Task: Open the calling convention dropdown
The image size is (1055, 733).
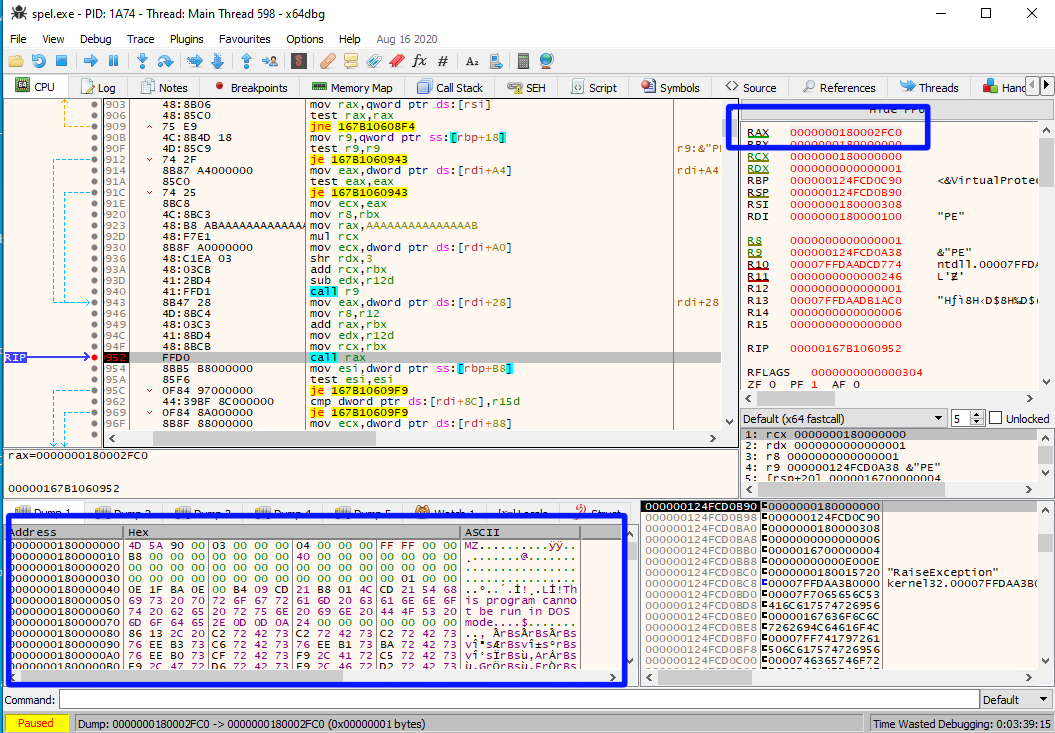Action: (843, 419)
